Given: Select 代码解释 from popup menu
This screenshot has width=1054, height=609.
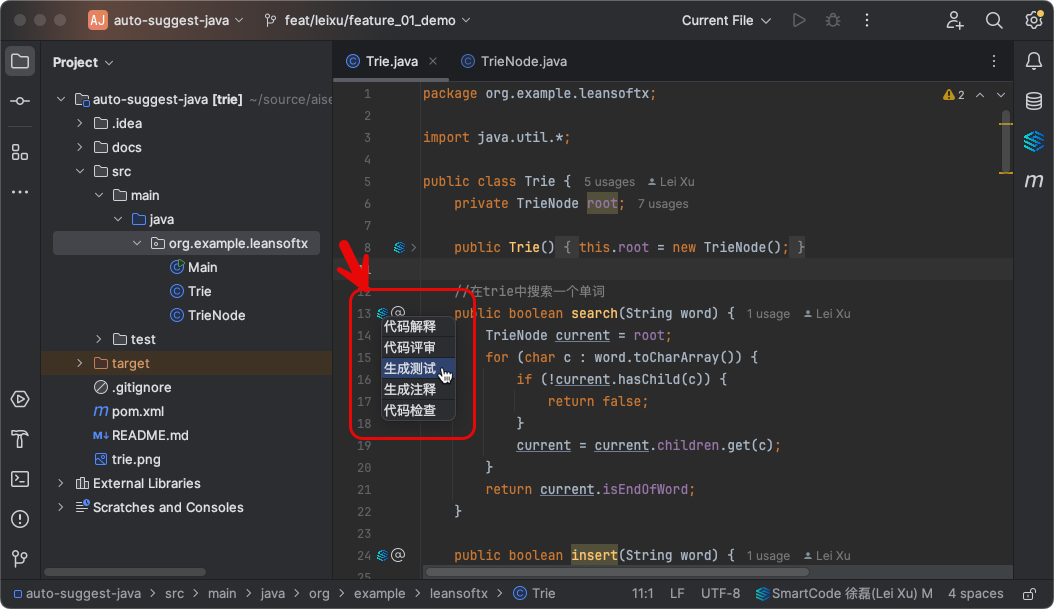Looking at the screenshot, I should (418, 327).
